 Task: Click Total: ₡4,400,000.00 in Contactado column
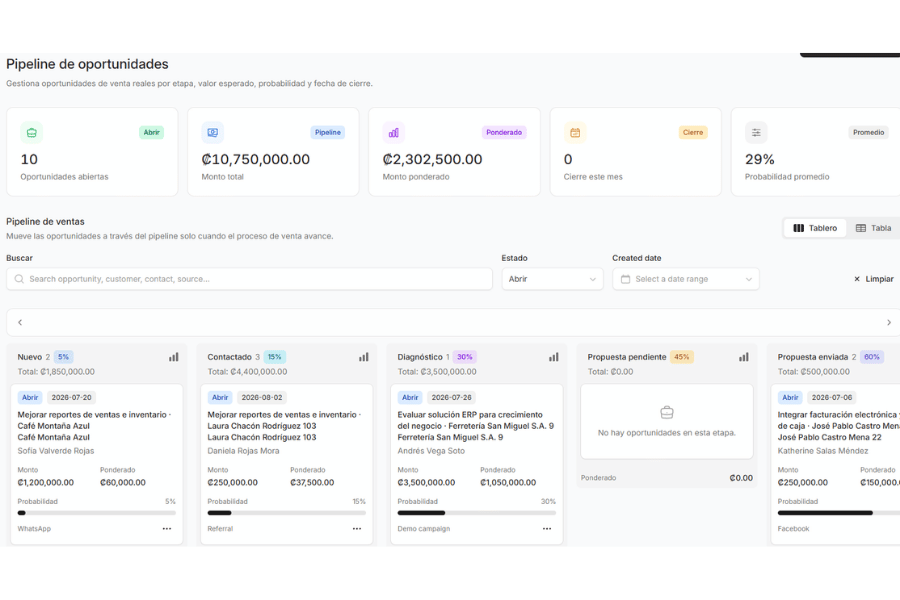247,371
